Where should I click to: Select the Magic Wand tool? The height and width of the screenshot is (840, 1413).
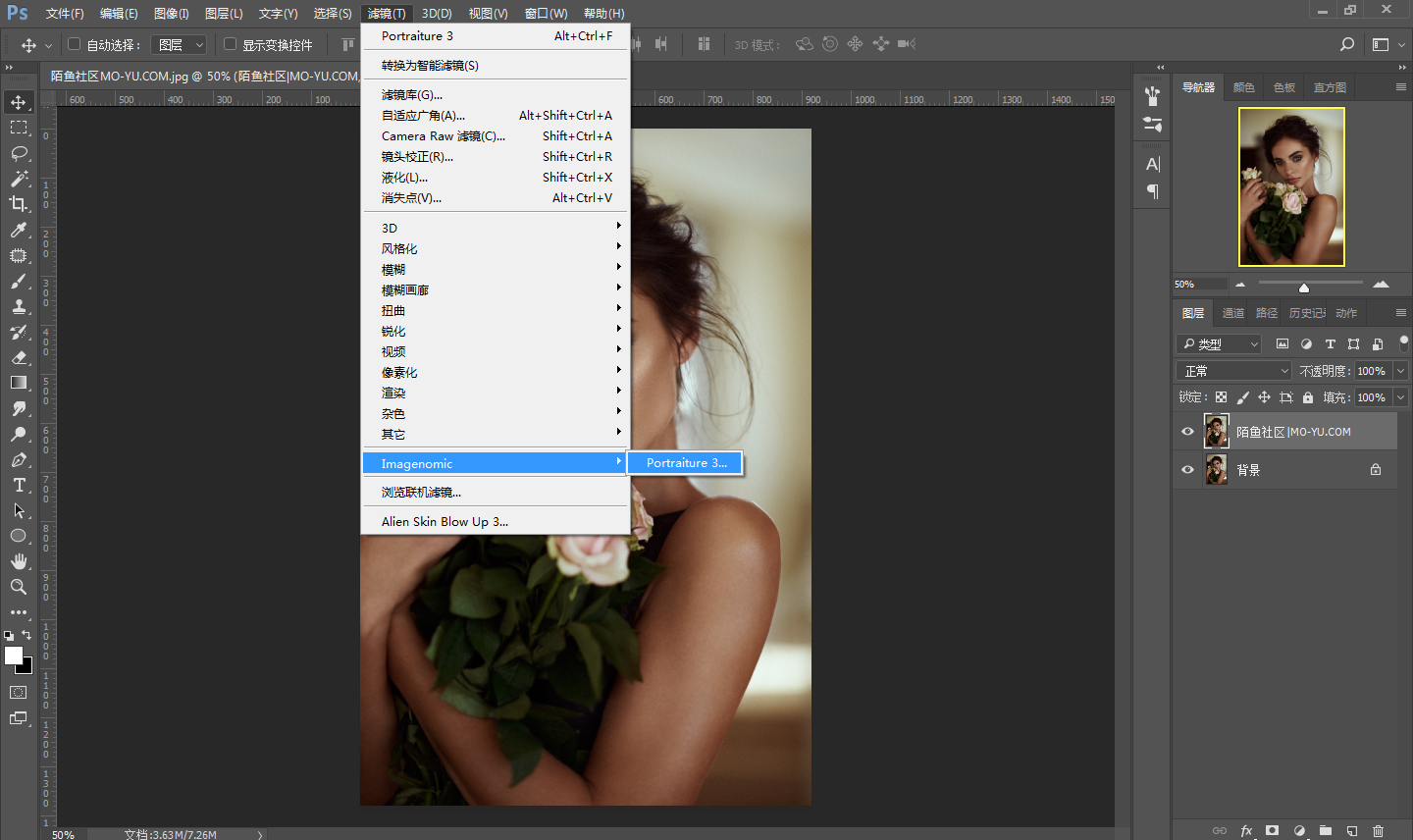tap(19, 179)
